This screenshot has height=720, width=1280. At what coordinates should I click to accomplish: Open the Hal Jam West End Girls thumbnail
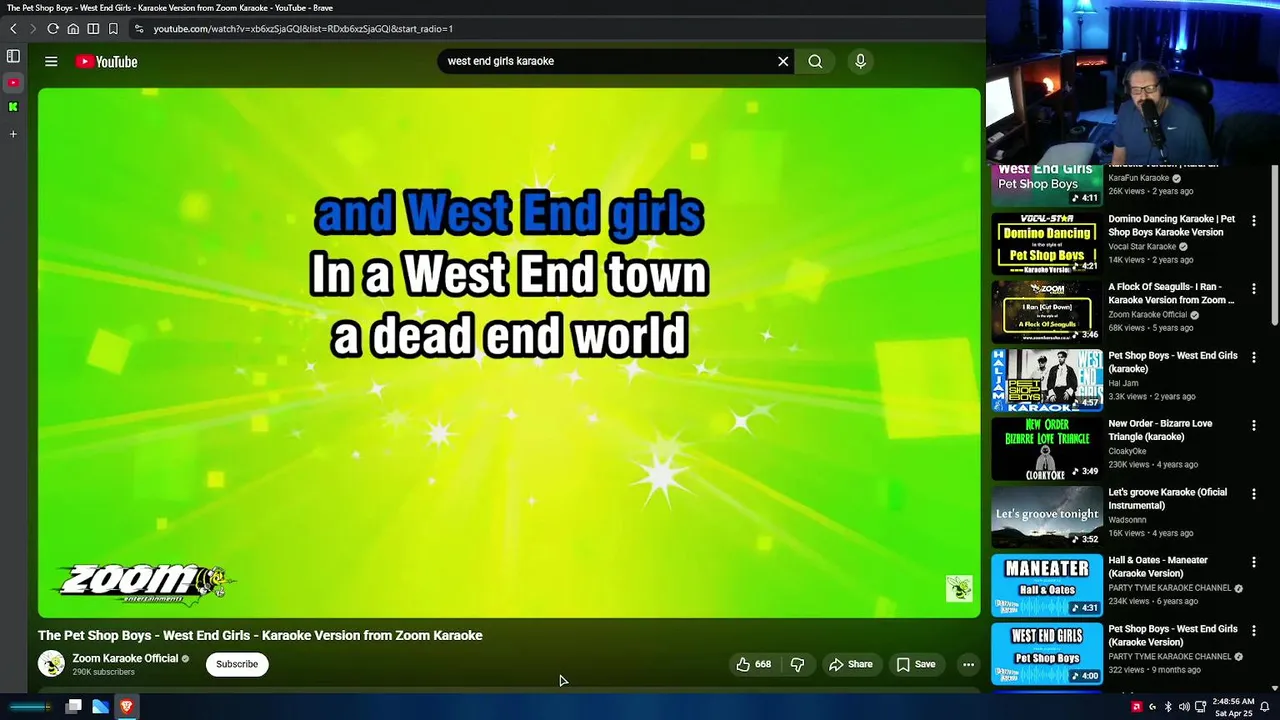(1047, 380)
